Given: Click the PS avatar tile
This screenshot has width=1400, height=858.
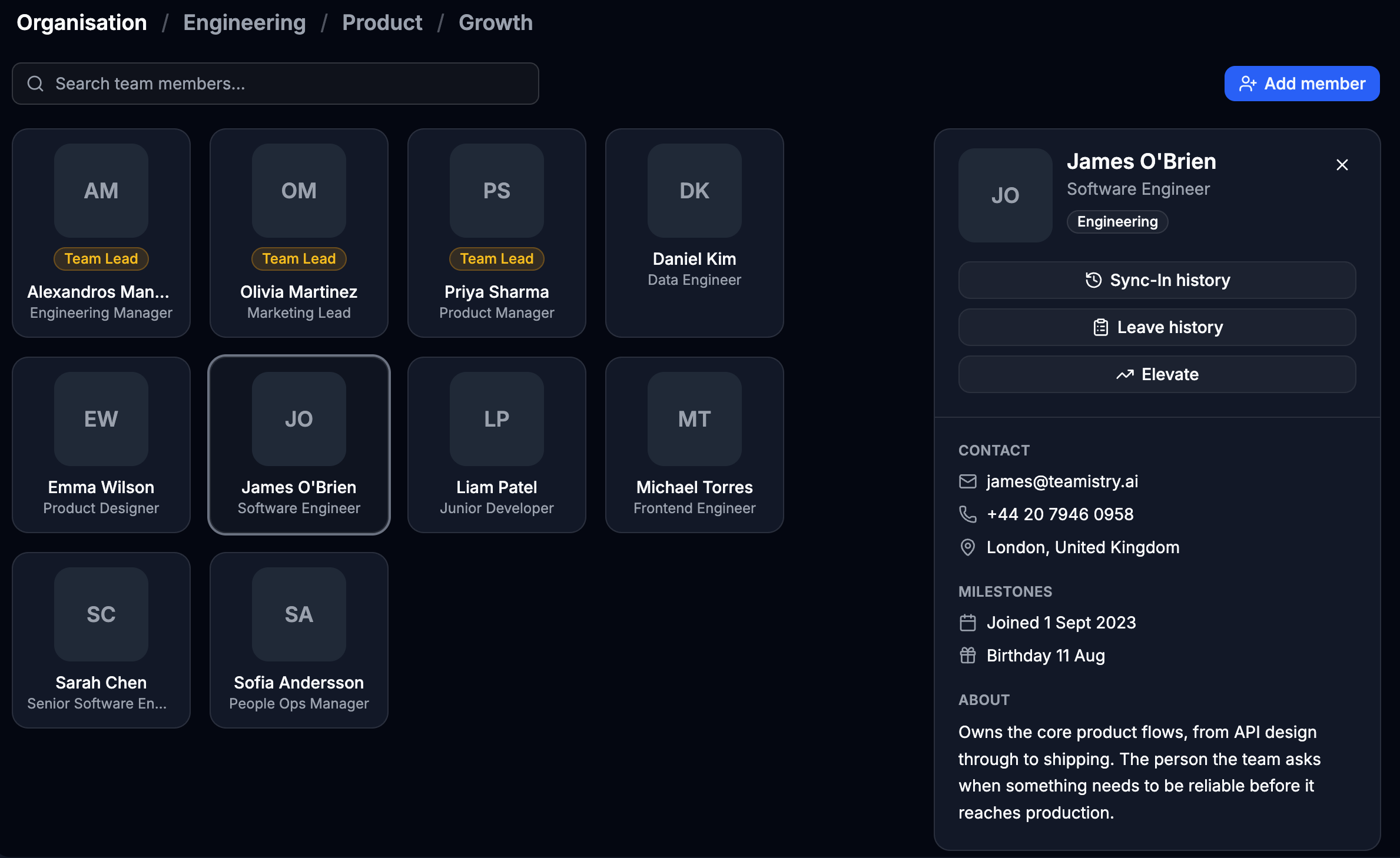Looking at the screenshot, I should (497, 191).
